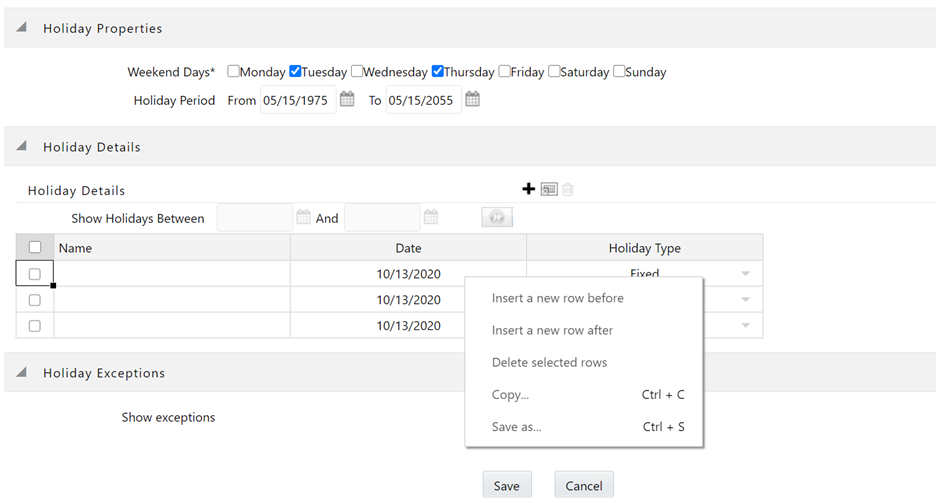Screen dimensions: 936x503
Task: Select the third holiday row checkbox
Action: coord(35,326)
